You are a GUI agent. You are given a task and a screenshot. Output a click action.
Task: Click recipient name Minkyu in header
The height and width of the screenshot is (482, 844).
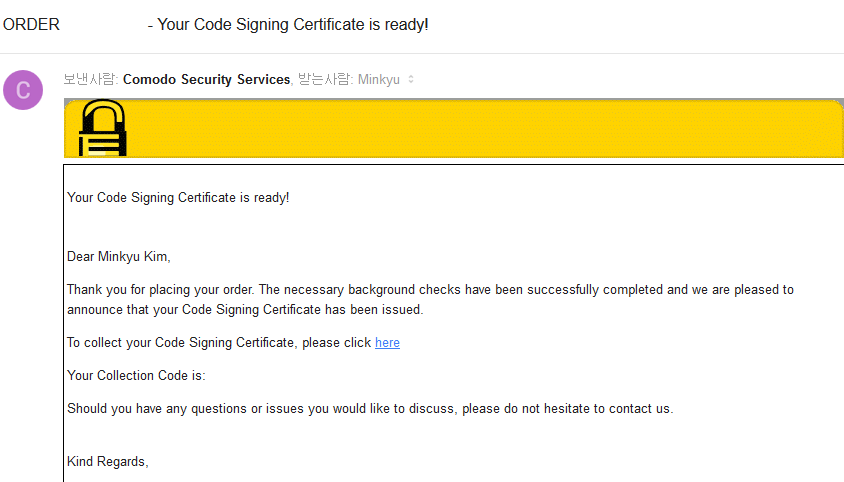tap(379, 79)
